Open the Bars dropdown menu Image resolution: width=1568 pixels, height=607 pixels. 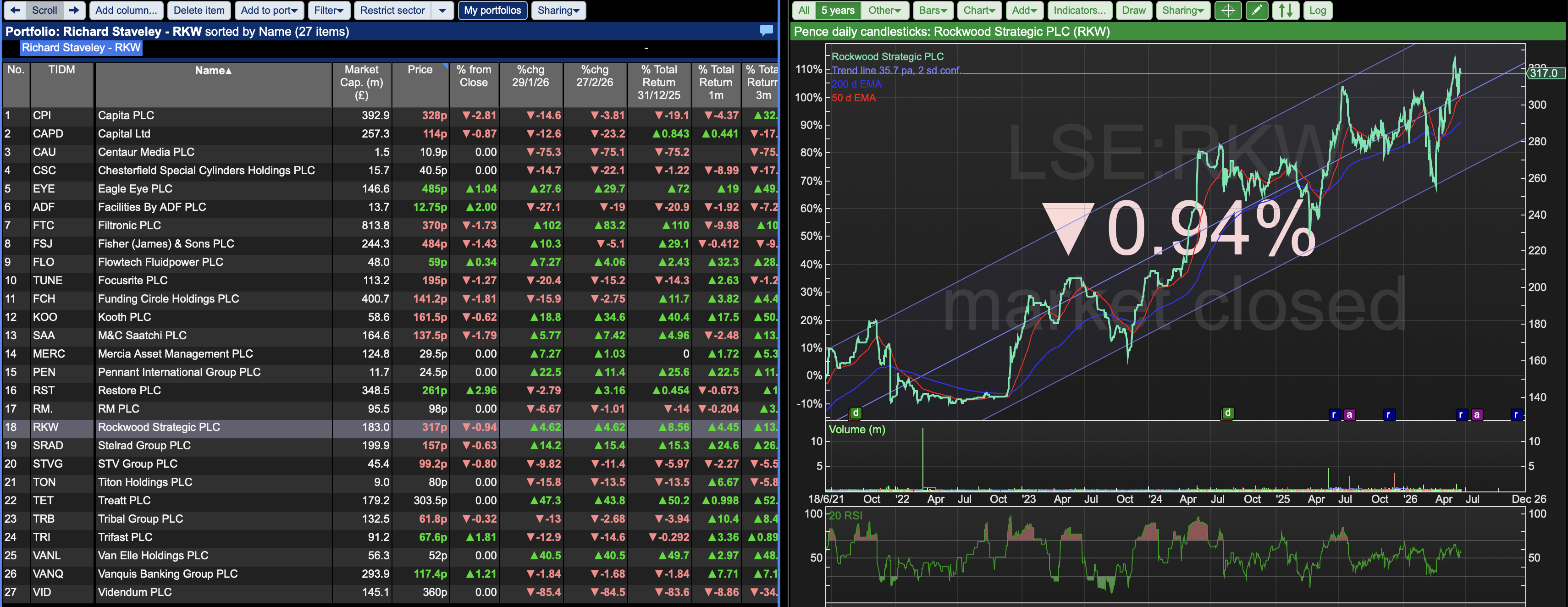tap(933, 11)
